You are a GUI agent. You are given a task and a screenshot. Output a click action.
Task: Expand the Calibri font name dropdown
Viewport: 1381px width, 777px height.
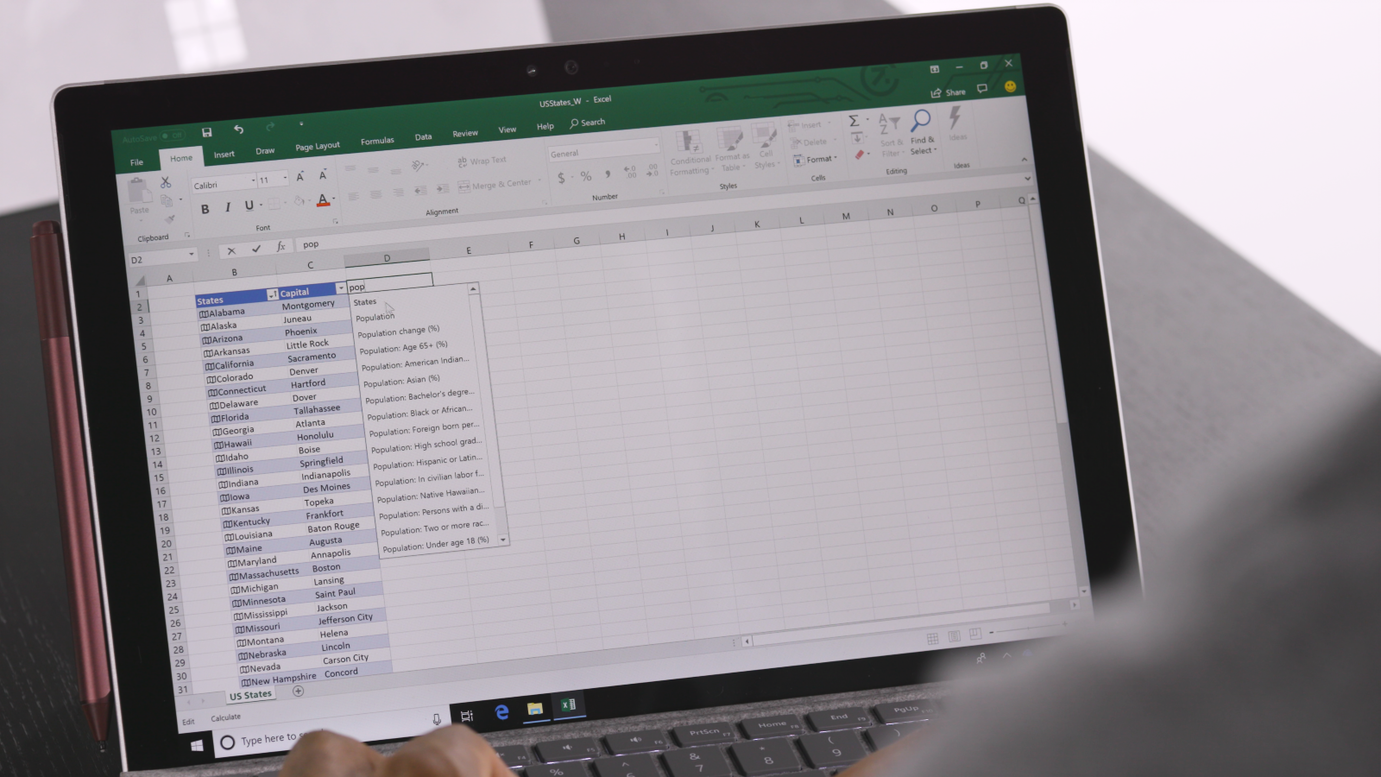252,182
